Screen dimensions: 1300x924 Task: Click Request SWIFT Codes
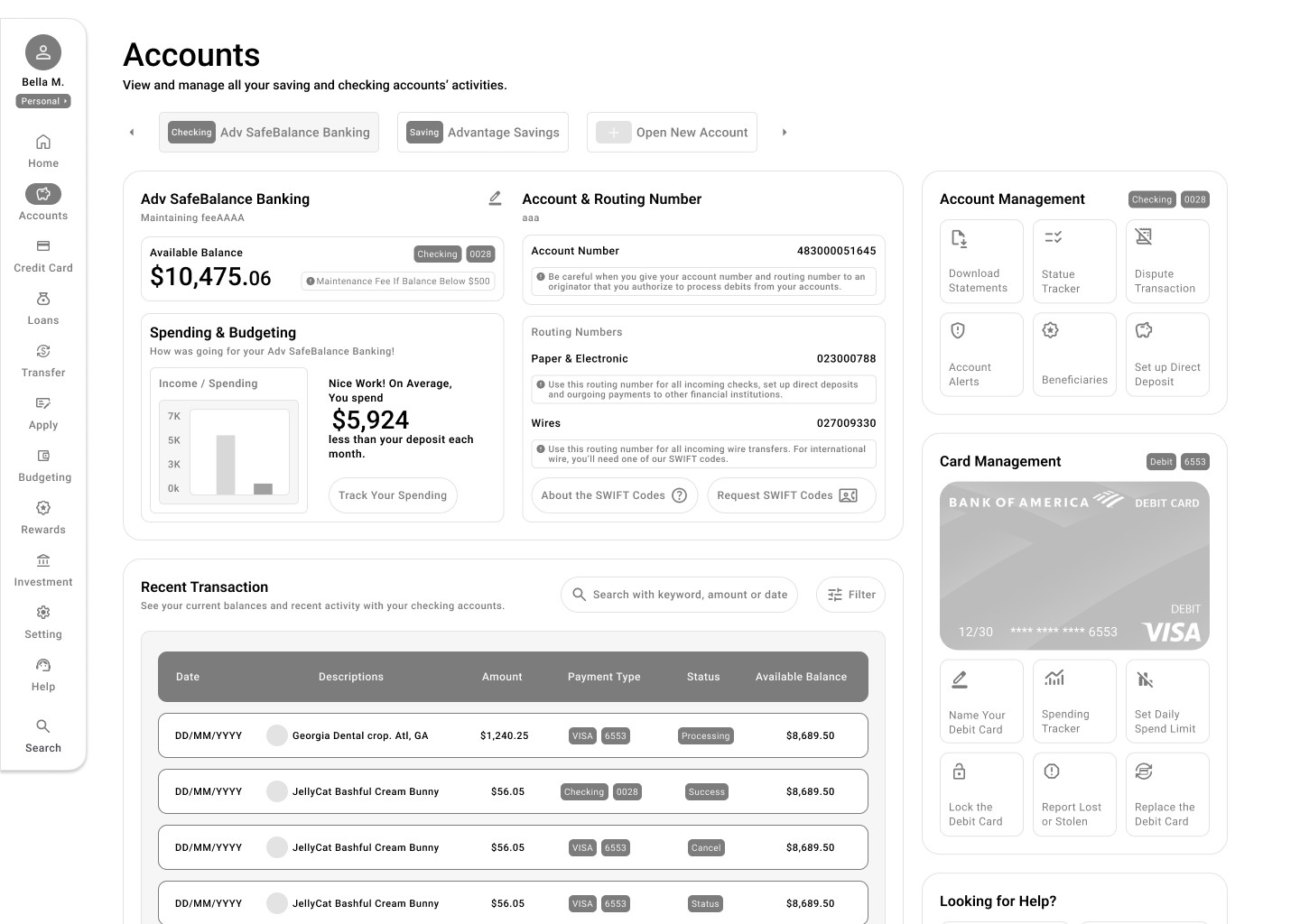pos(792,495)
